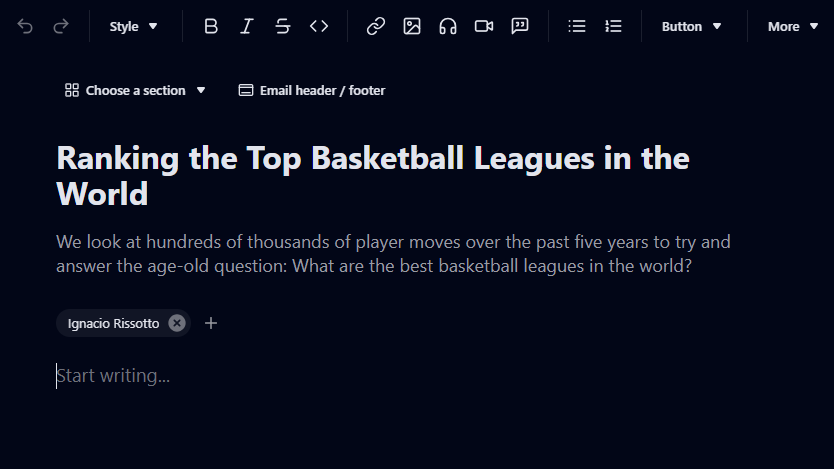The image size is (834, 469).
Task: Create a numbered list
Action: [x=613, y=26]
